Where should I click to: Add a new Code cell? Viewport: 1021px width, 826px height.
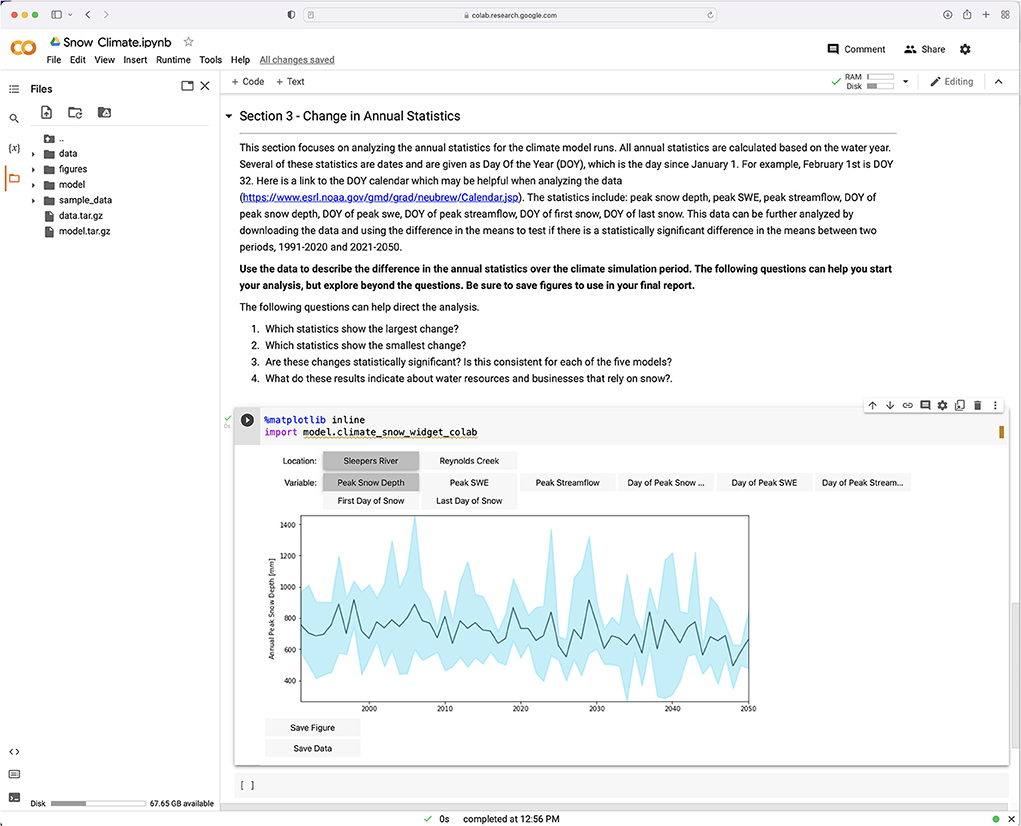[247, 81]
